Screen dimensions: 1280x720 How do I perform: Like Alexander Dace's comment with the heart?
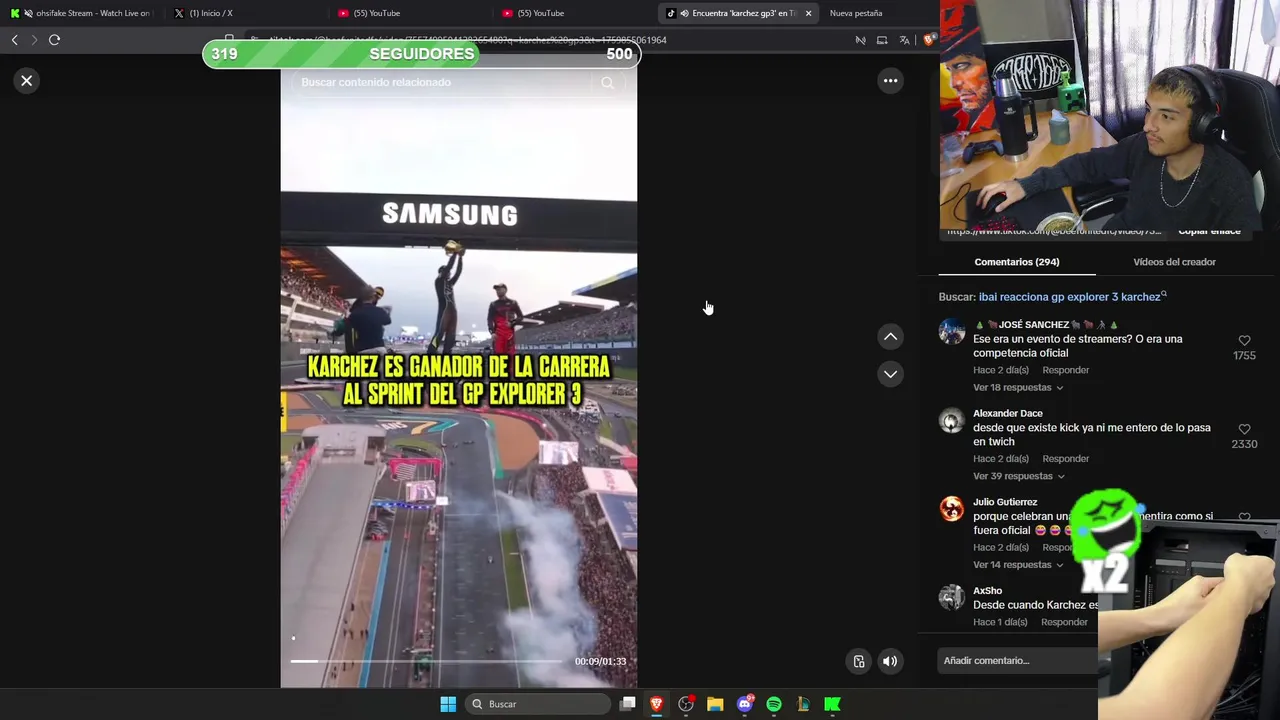point(1244,429)
